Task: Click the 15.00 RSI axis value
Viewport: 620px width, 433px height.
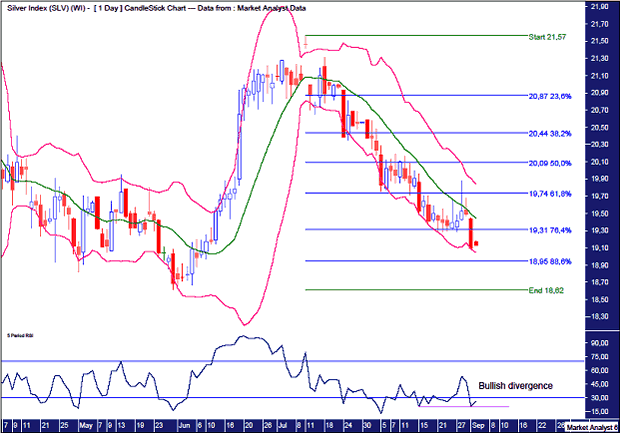Action: 599,412
